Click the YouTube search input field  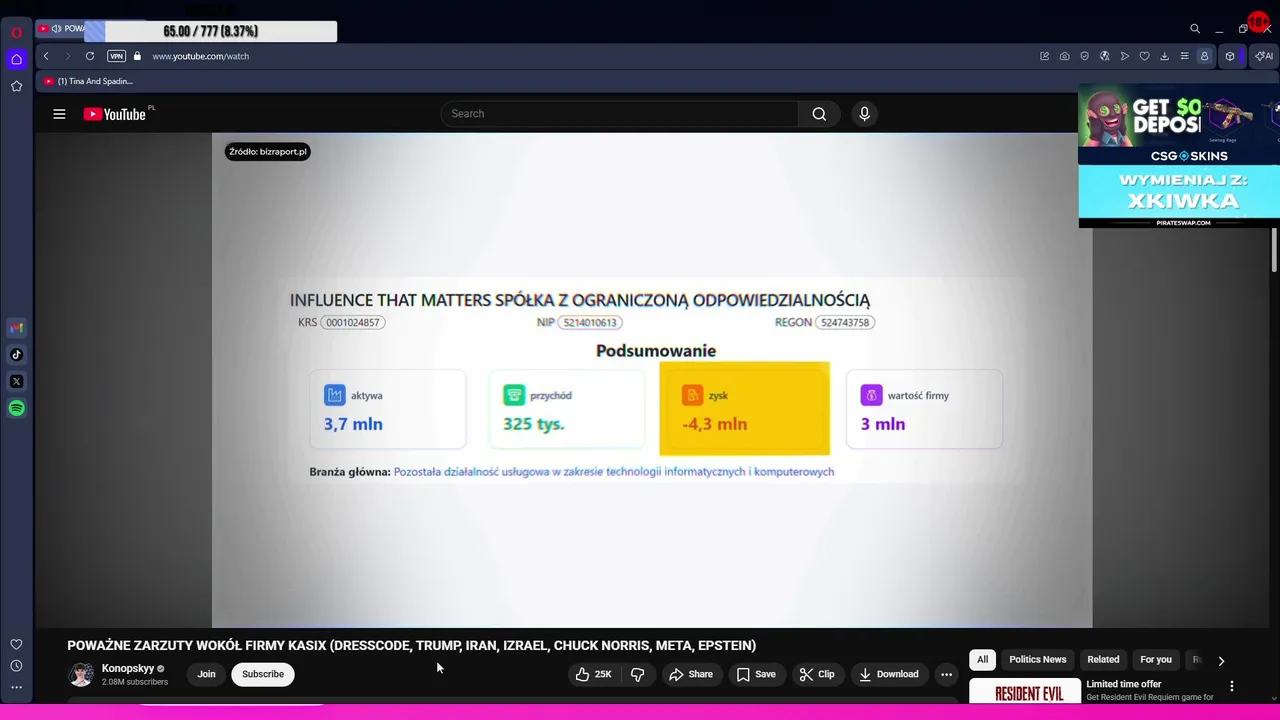tap(620, 114)
